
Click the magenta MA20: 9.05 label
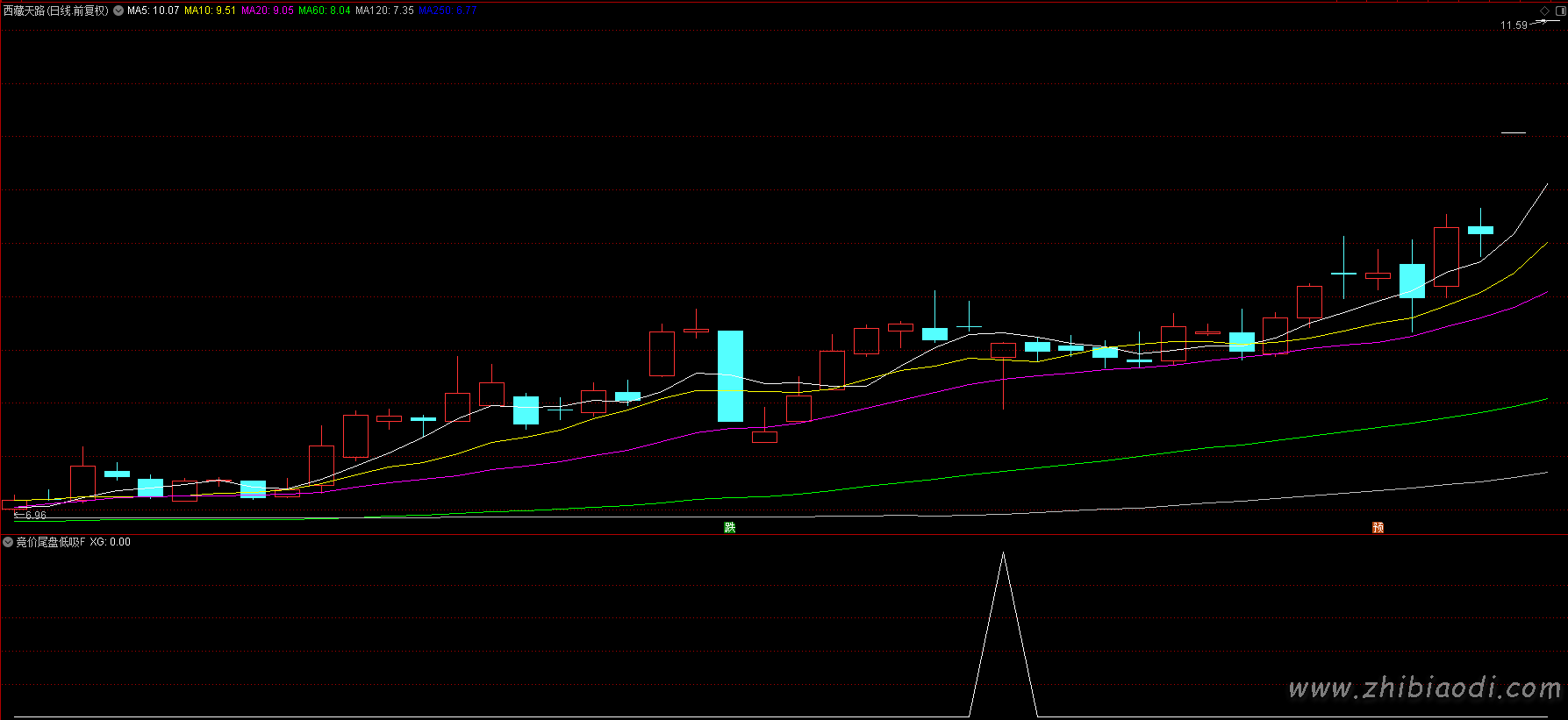pos(268,11)
